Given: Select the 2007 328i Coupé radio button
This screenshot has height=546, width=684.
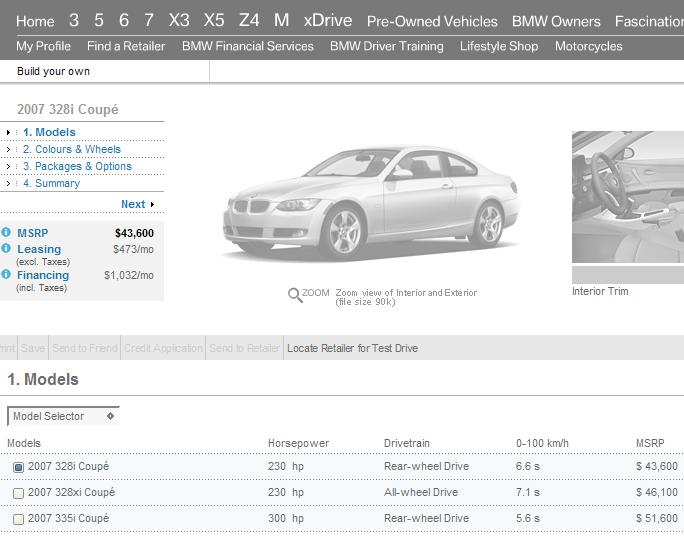Looking at the screenshot, I should pos(18,467).
